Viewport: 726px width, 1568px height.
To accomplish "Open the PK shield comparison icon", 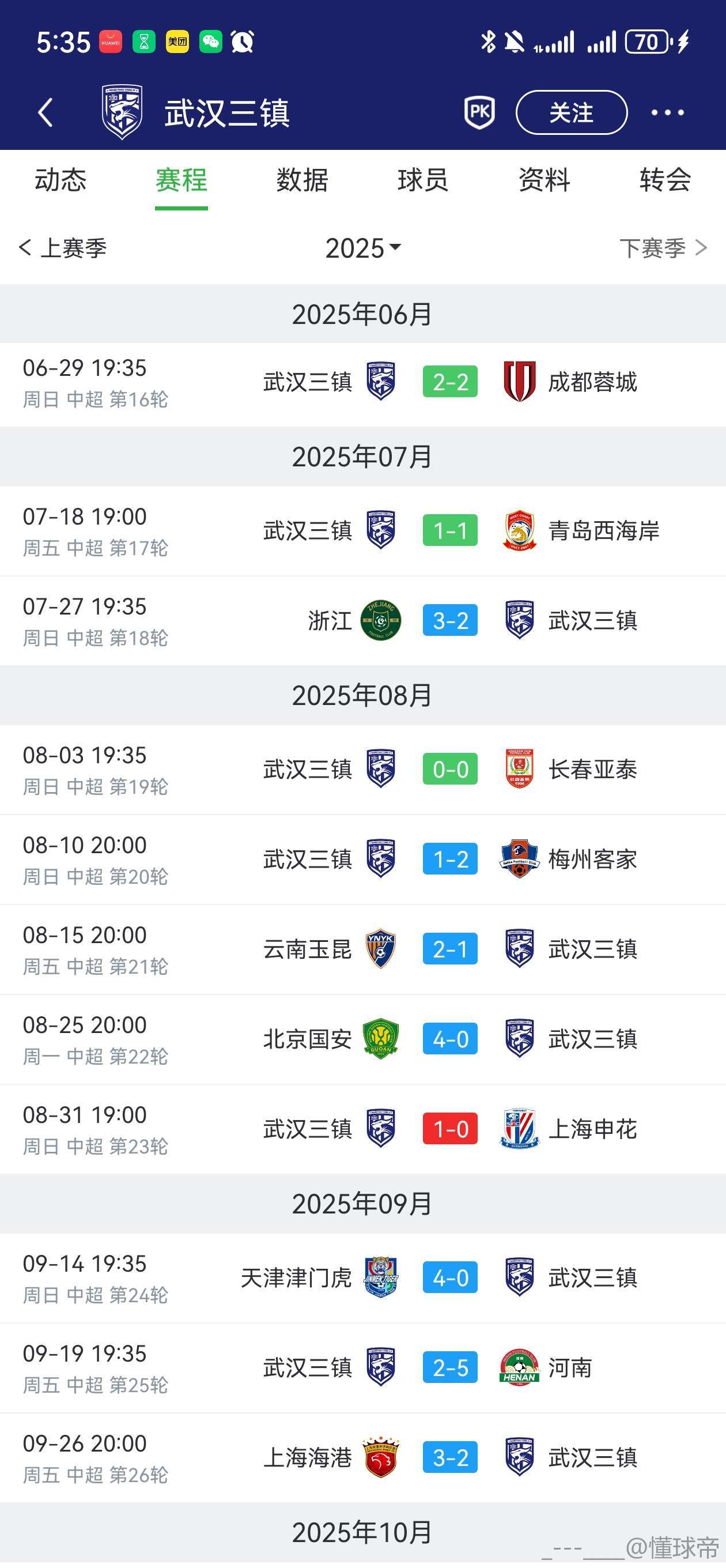I will [x=479, y=112].
